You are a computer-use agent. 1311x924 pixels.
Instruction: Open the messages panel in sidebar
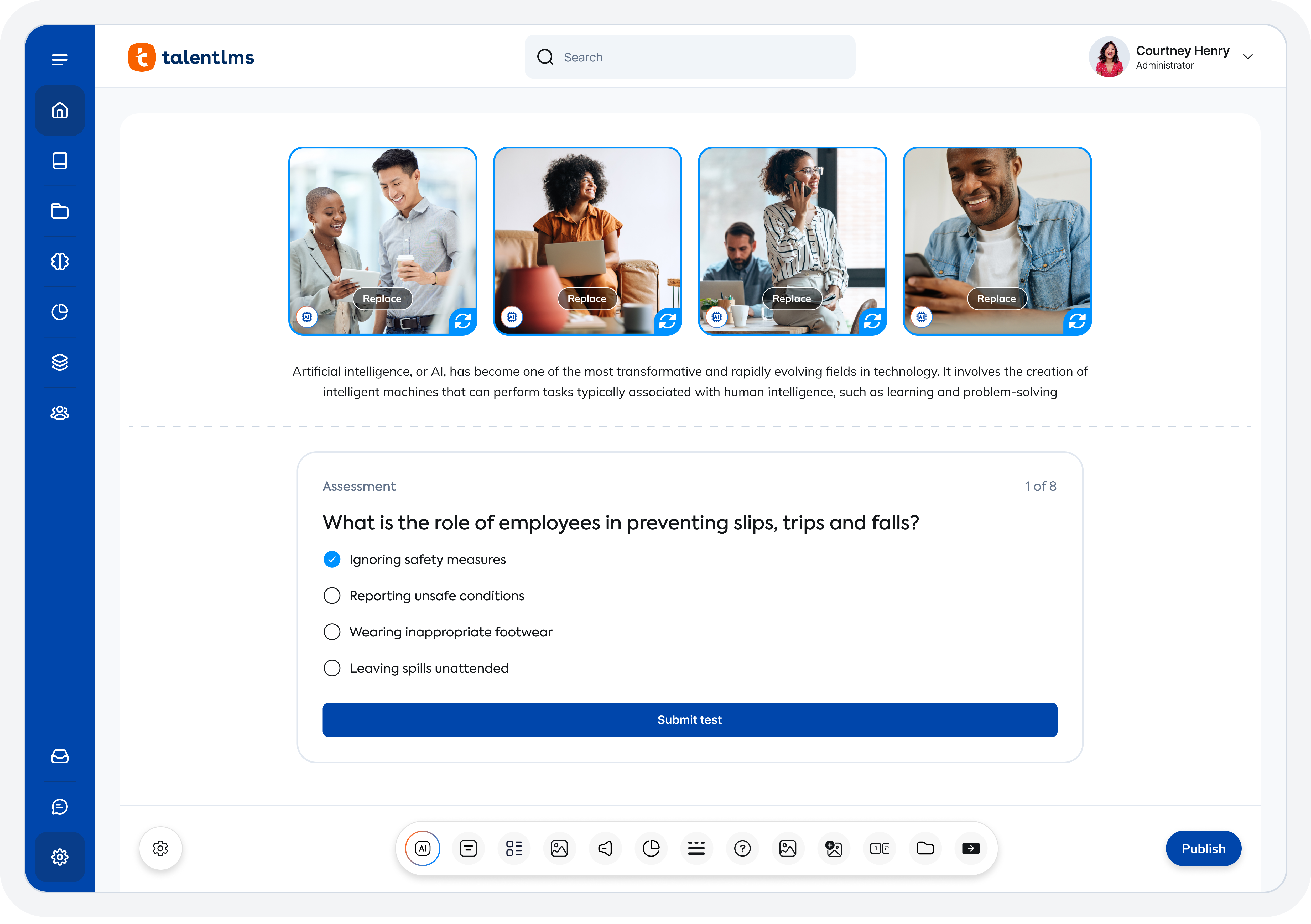pos(60,806)
